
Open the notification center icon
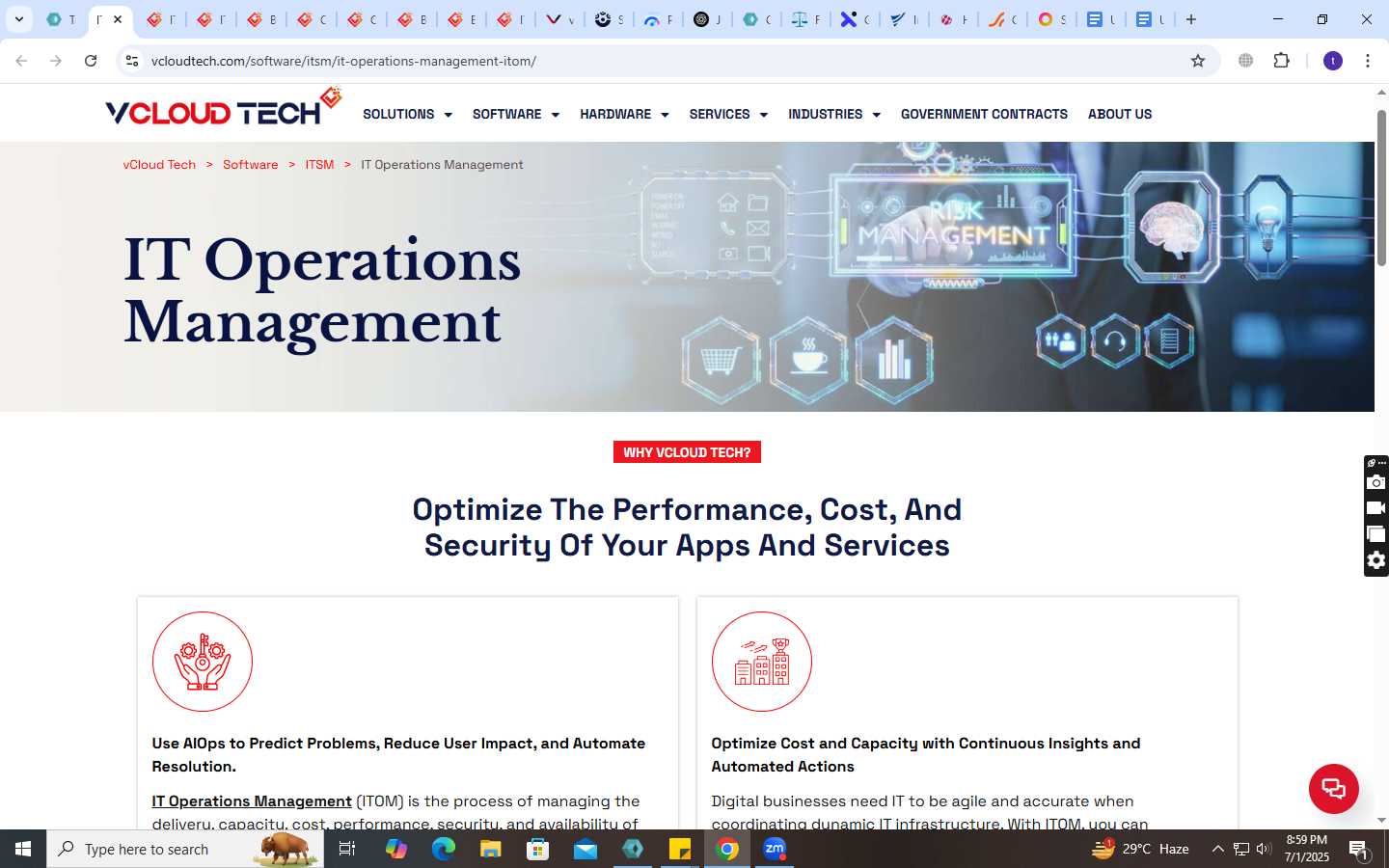click(x=1359, y=850)
